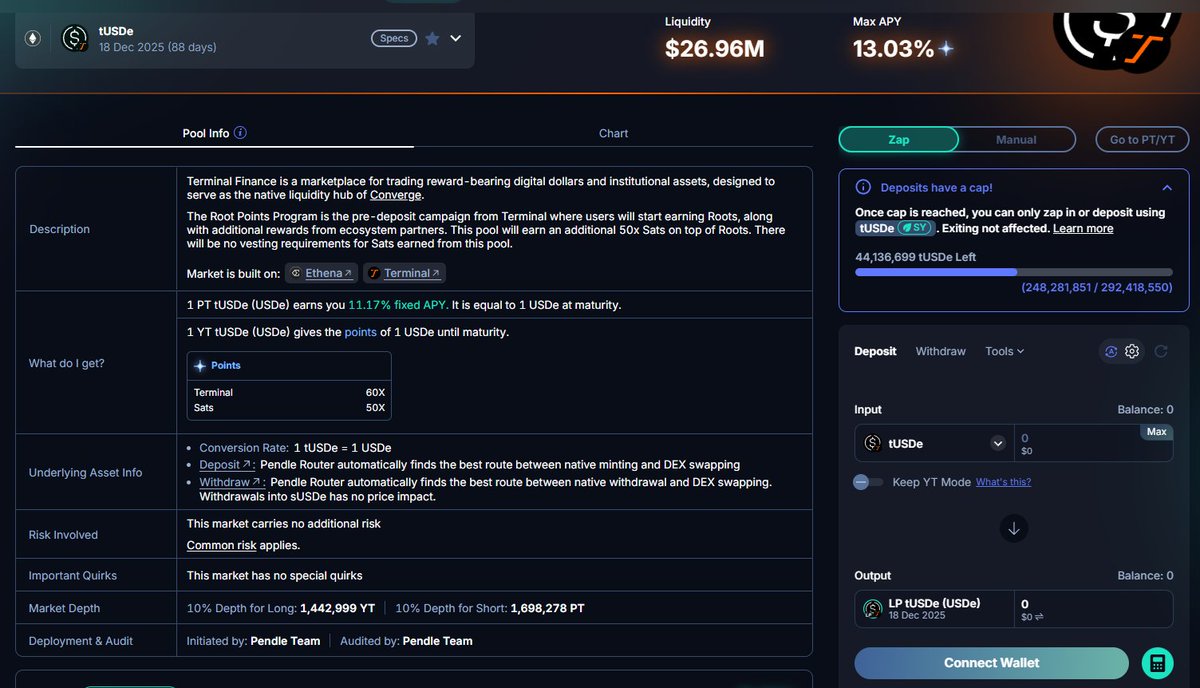This screenshot has height=688, width=1200.
Task: Click the auto-routing icon beside settings
Action: (1110, 351)
